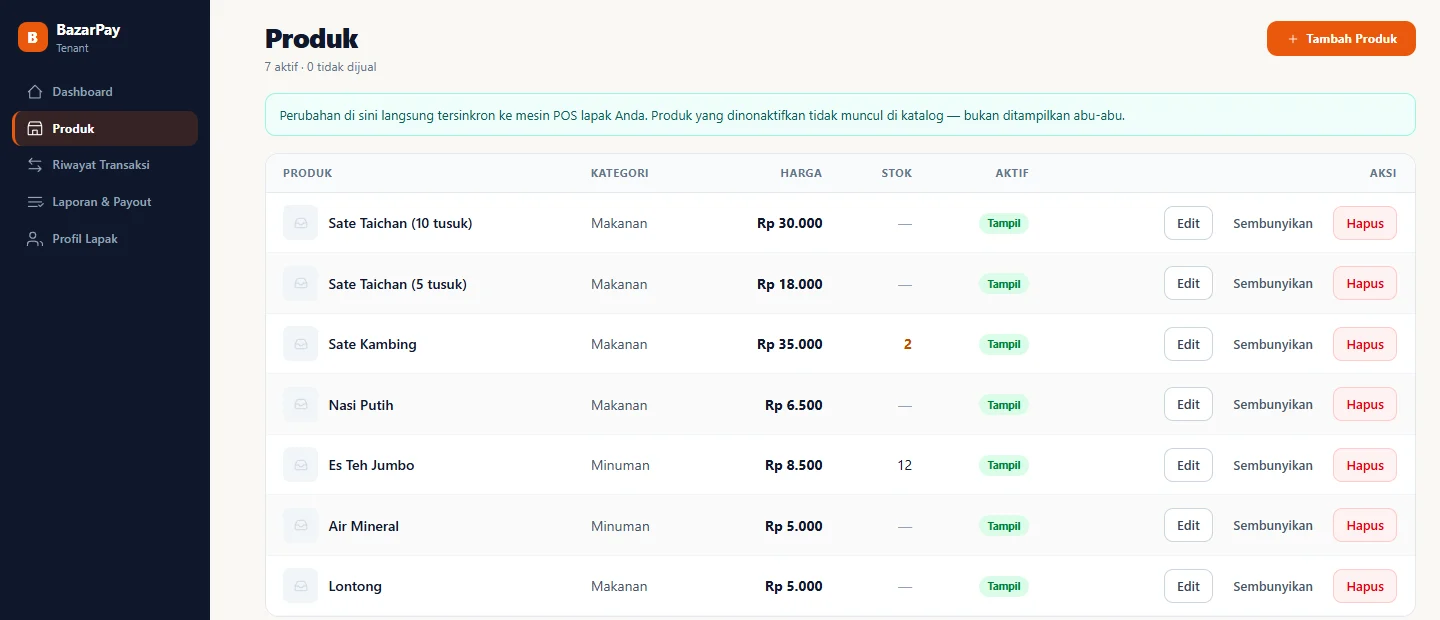The height and width of the screenshot is (620, 1440).
Task: Click the Profil Lapak person icon
Action: click(35, 239)
